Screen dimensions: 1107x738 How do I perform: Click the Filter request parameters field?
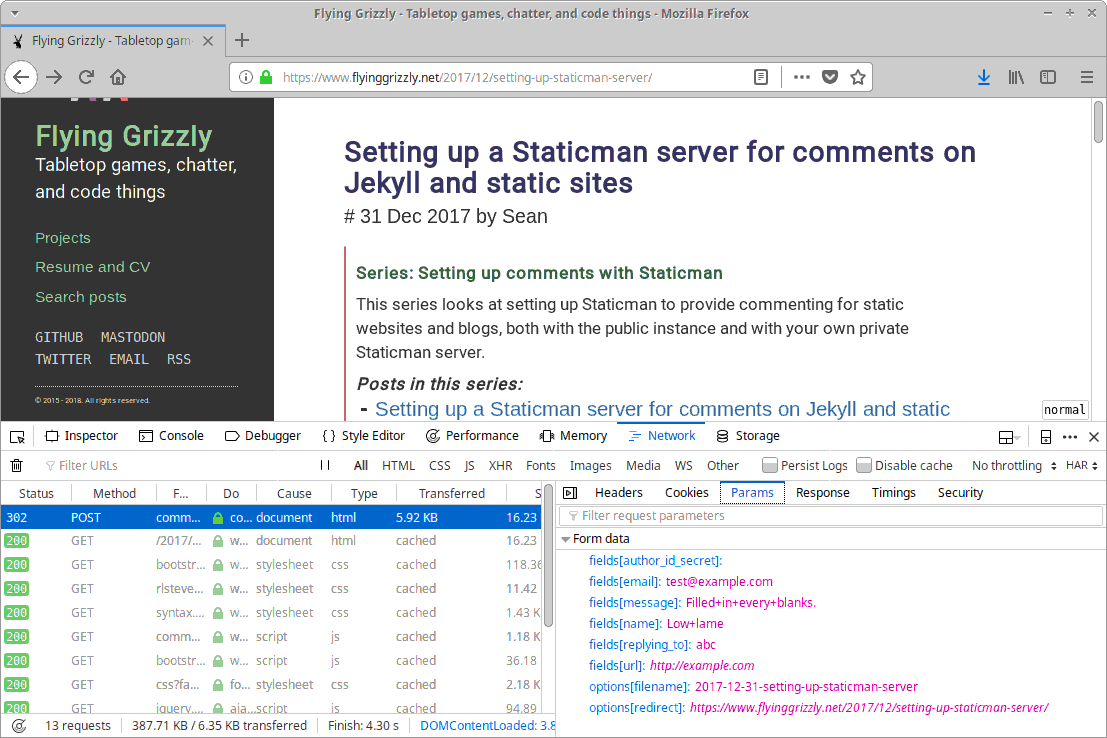tap(830, 516)
